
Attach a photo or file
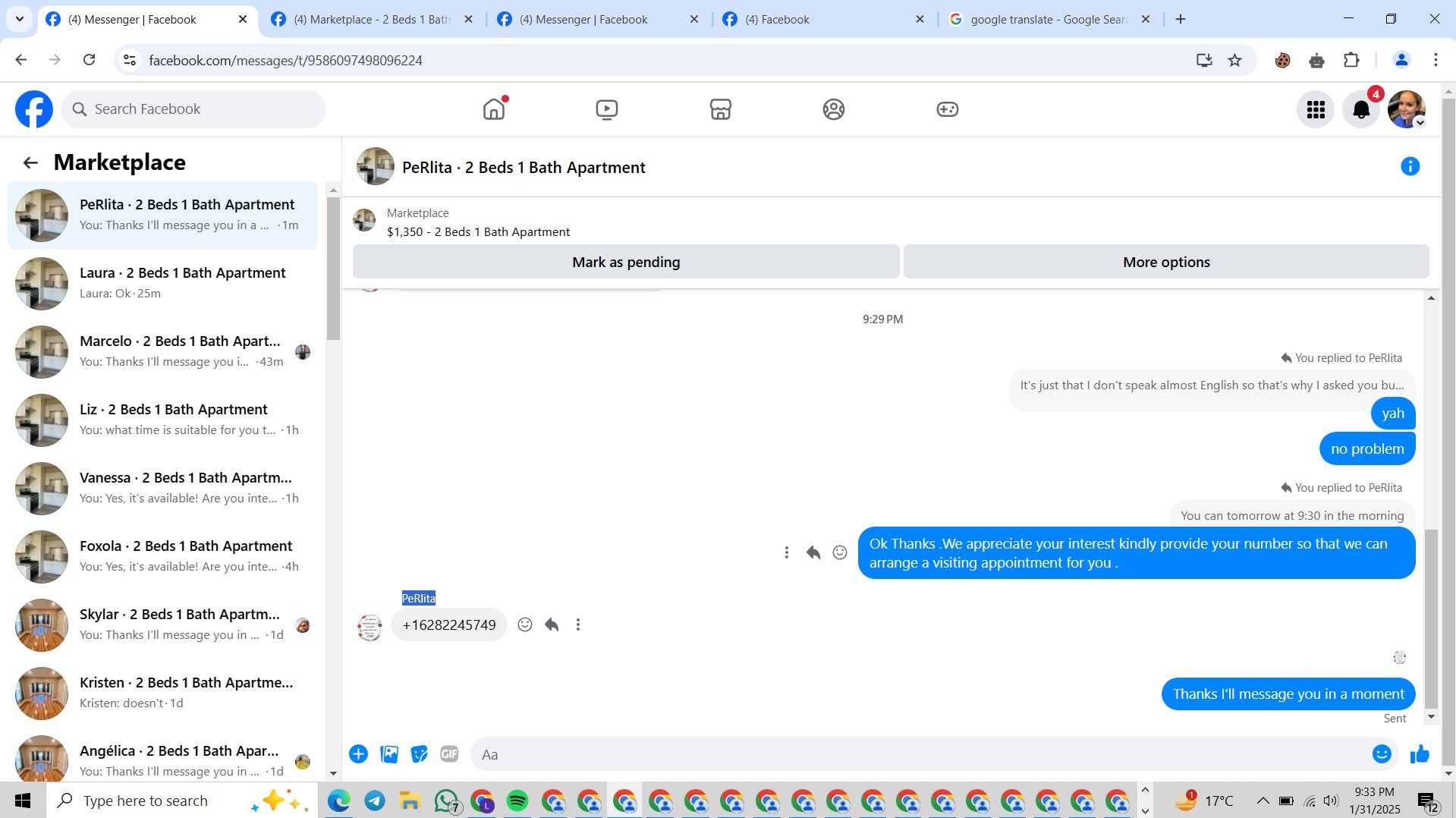[x=389, y=754]
